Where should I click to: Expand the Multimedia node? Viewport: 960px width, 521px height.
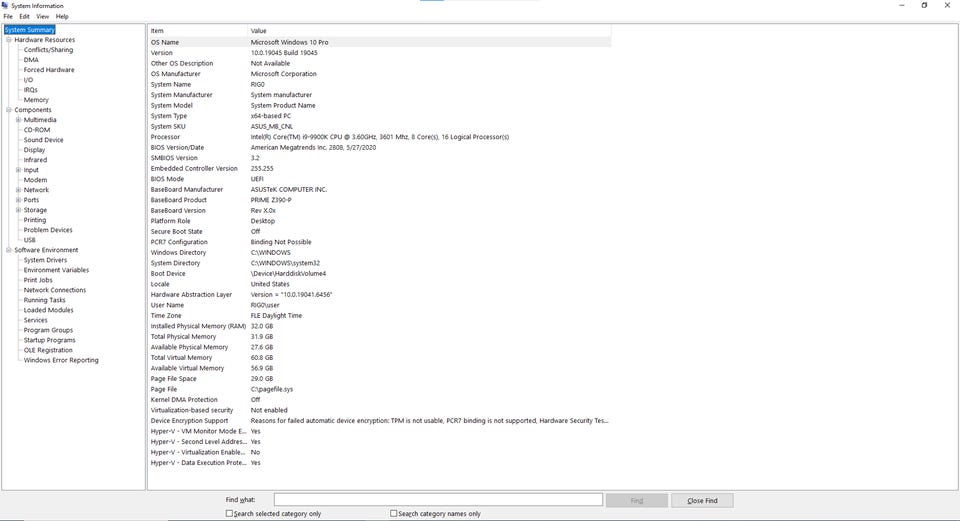pos(18,120)
